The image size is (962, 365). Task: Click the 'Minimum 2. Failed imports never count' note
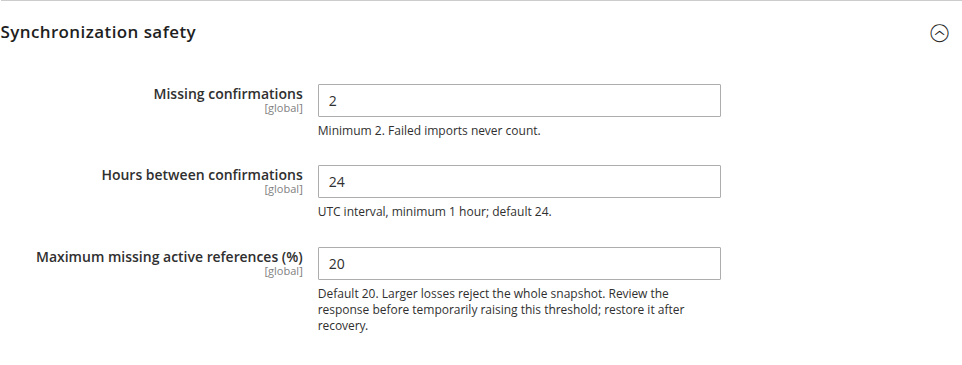[429, 131]
